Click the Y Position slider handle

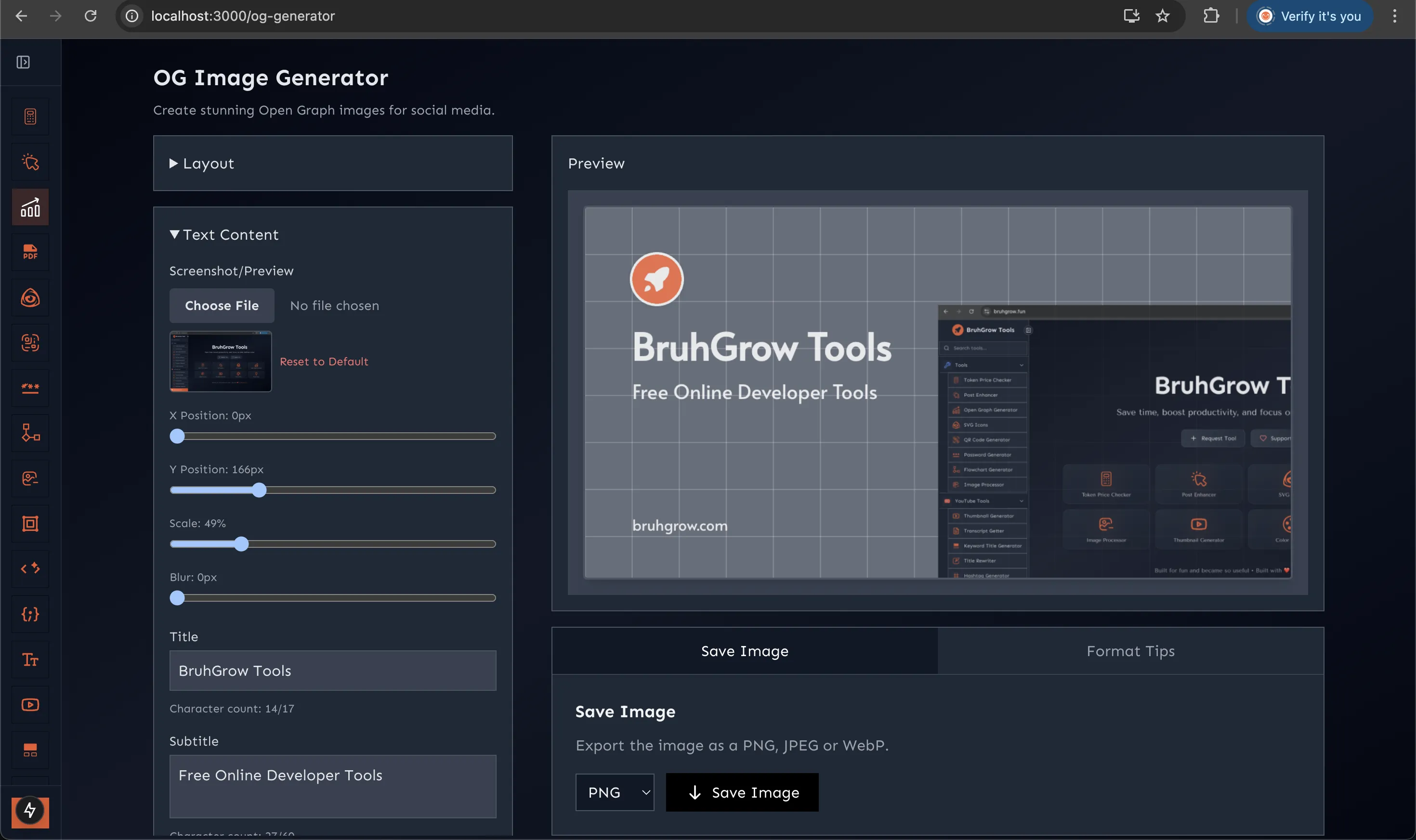coord(259,490)
